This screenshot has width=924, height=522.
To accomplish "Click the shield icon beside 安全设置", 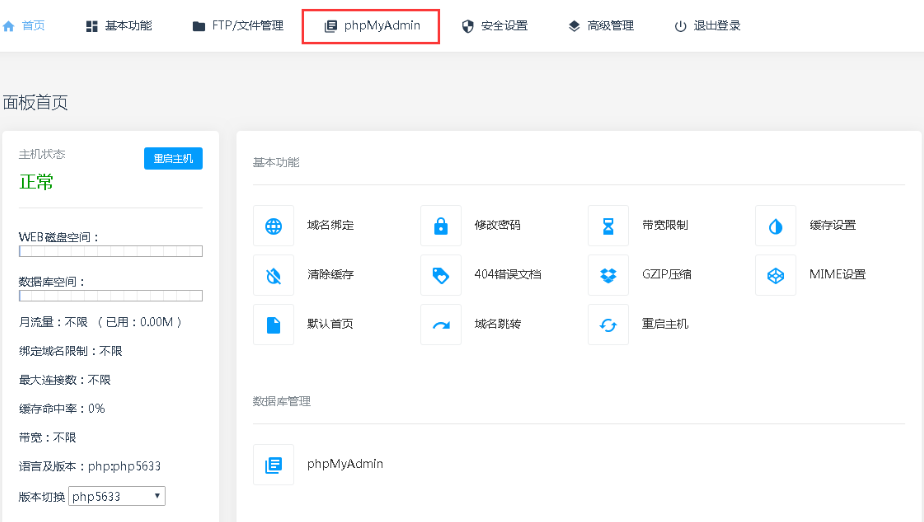I will pyautogui.click(x=467, y=26).
